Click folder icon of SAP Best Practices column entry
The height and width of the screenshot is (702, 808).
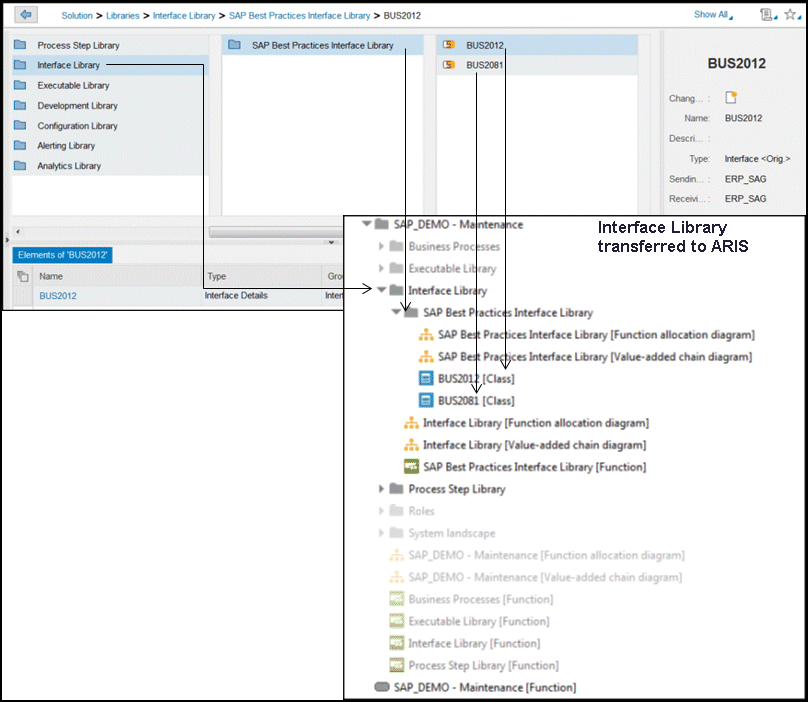coord(234,45)
